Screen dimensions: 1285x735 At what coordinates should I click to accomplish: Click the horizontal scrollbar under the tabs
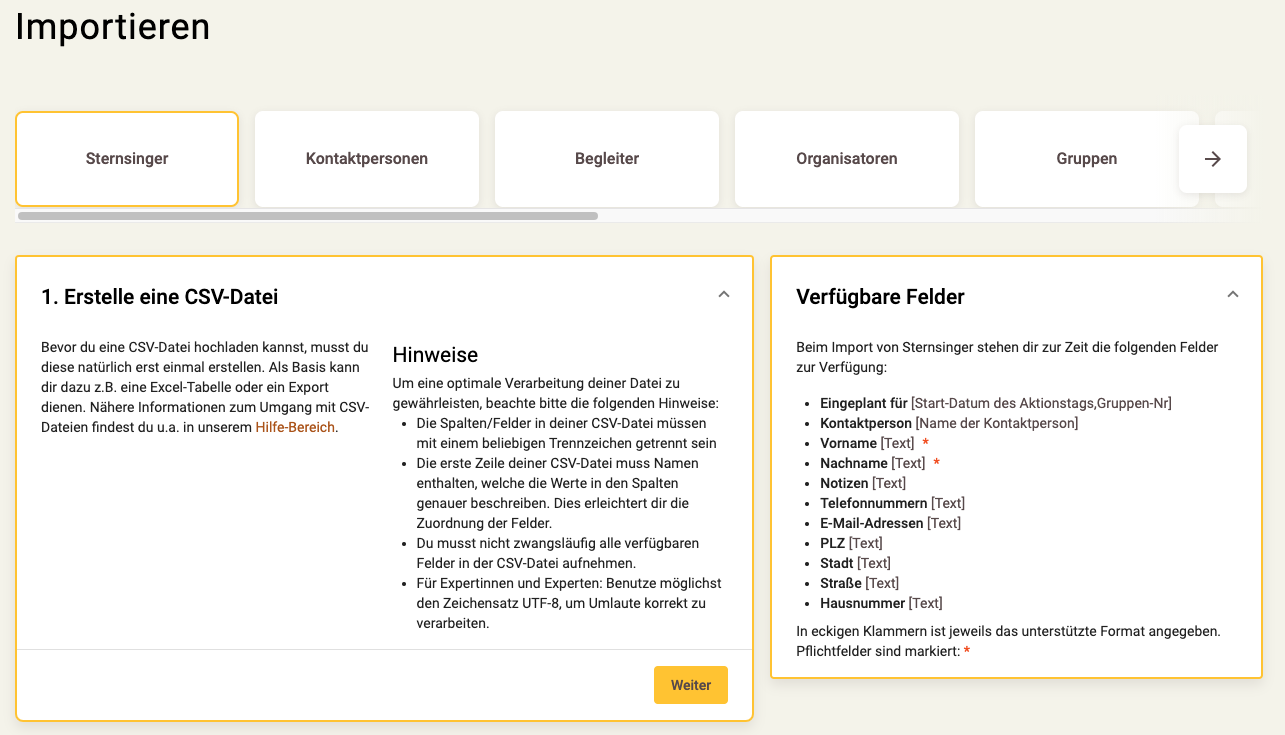[308, 215]
